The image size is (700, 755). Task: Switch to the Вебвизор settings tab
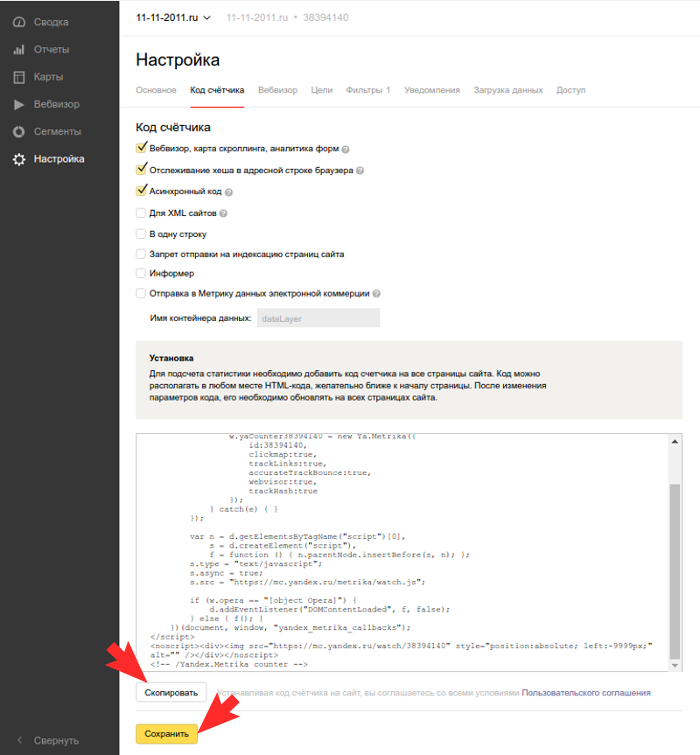point(278,90)
